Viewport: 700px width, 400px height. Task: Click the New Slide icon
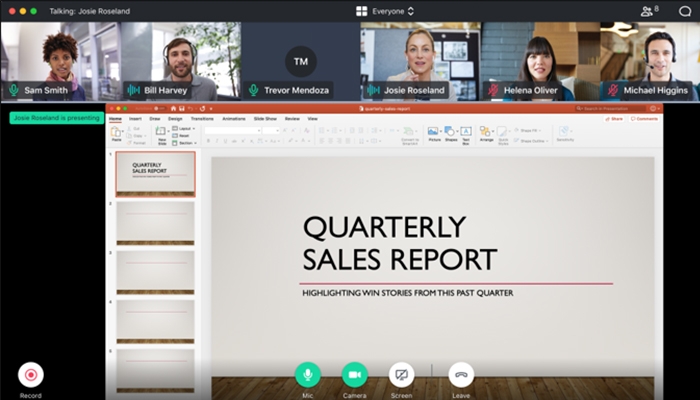(161, 133)
